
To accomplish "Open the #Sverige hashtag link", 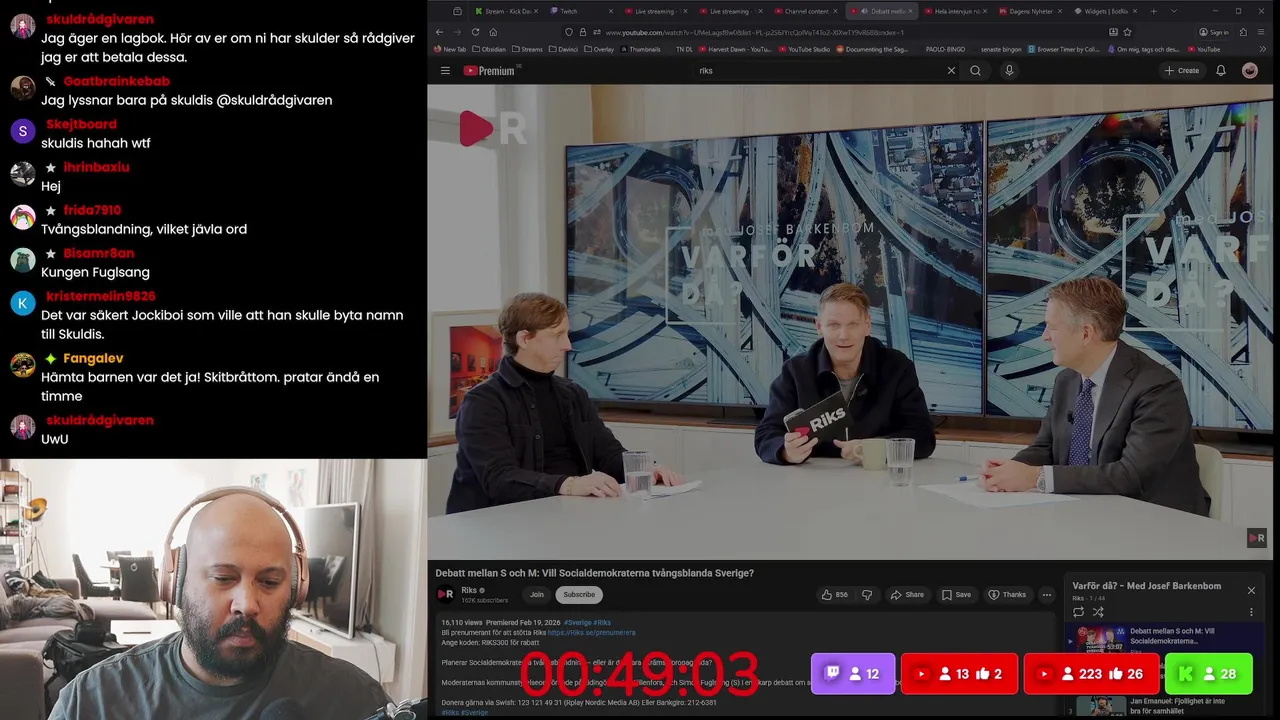I will tap(578, 623).
